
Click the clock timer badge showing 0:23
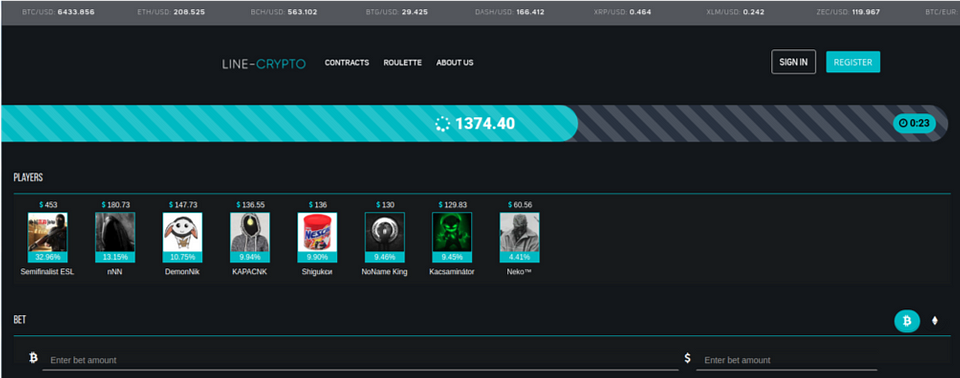pos(914,123)
